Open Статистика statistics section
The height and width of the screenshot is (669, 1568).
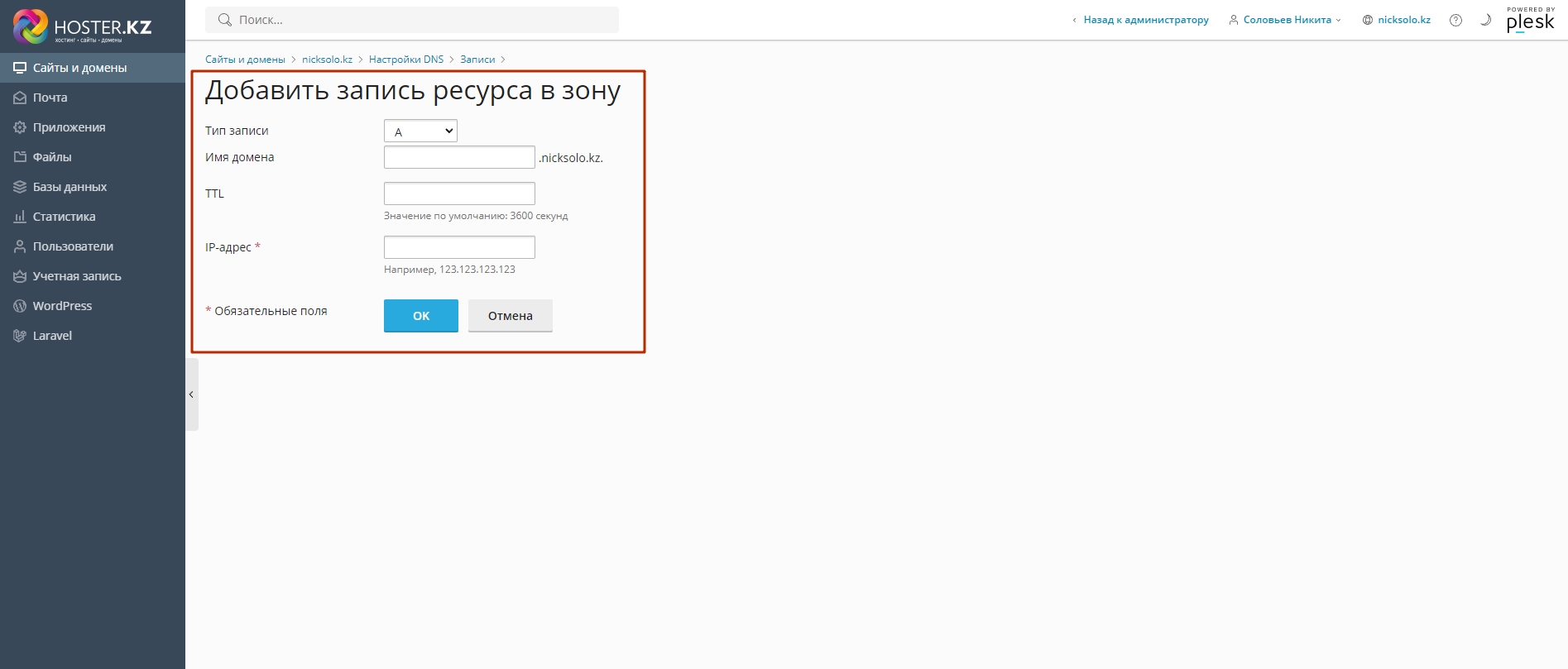pos(64,217)
